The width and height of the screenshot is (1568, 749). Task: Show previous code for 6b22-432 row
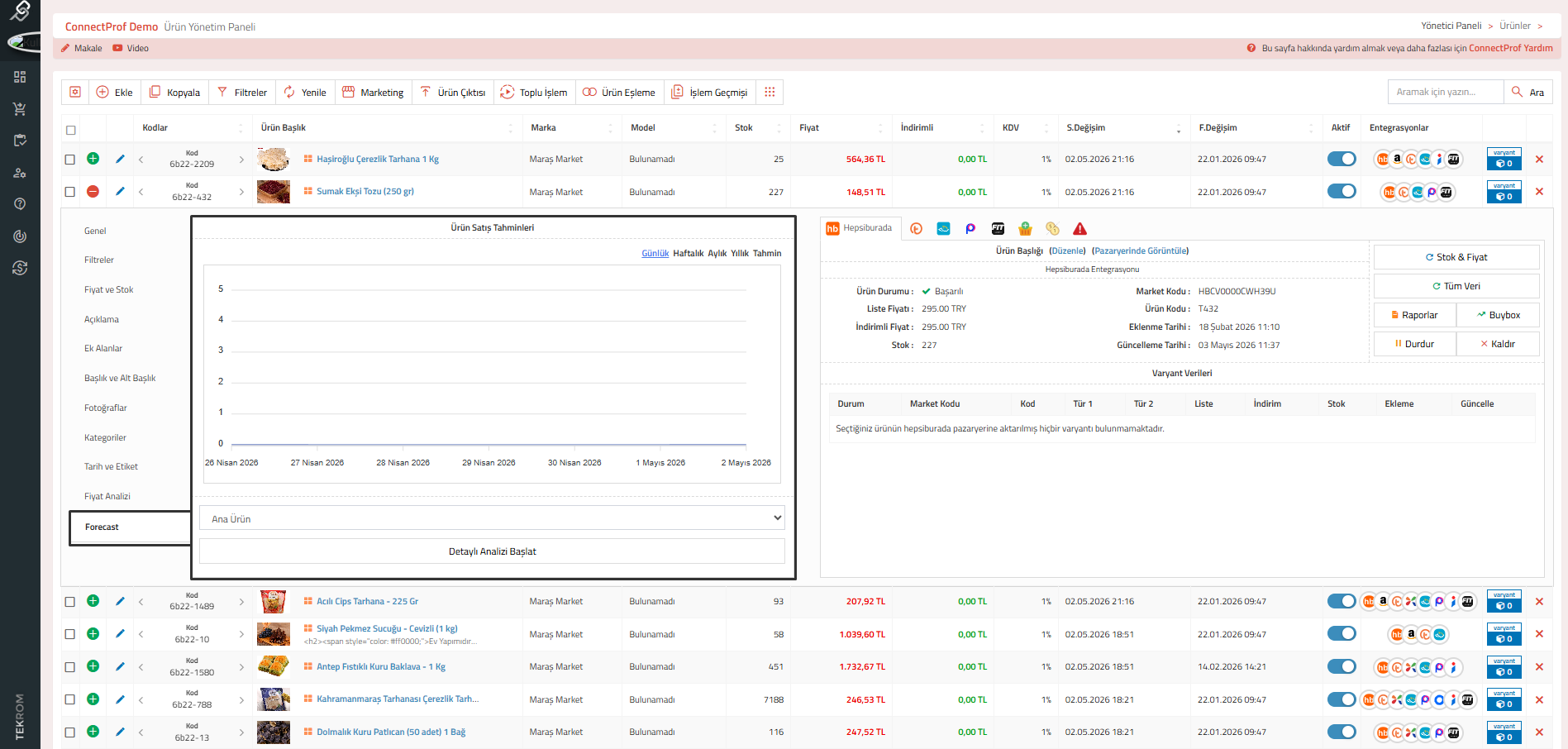coord(141,192)
